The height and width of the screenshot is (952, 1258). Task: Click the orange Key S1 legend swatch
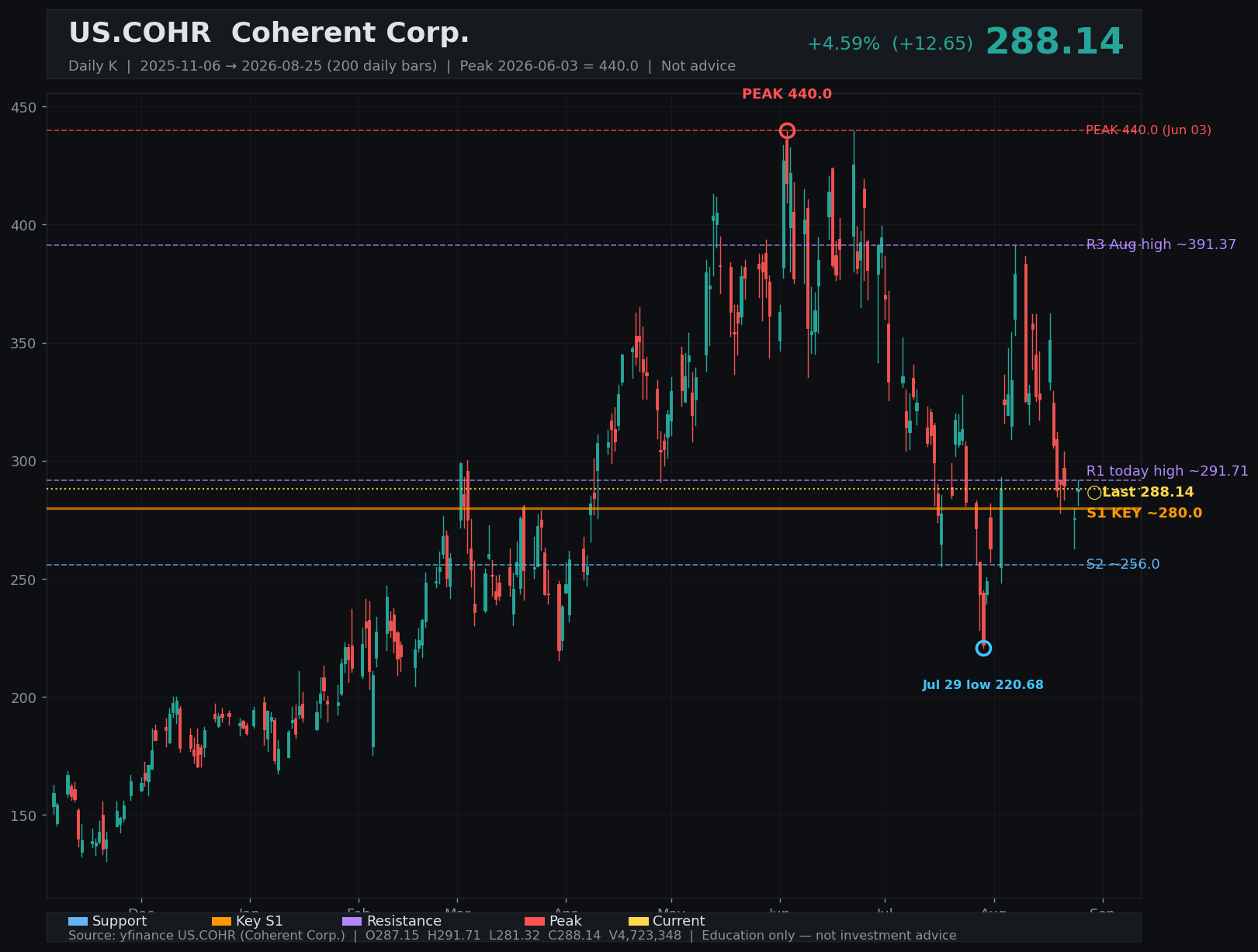tap(221, 921)
